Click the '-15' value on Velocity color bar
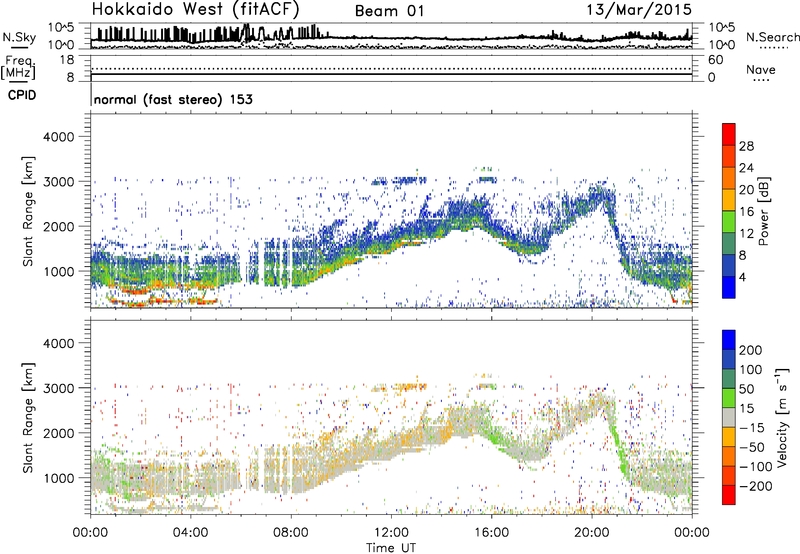Image resolution: width=800 pixels, height=554 pixels. (x=751, y=428)
